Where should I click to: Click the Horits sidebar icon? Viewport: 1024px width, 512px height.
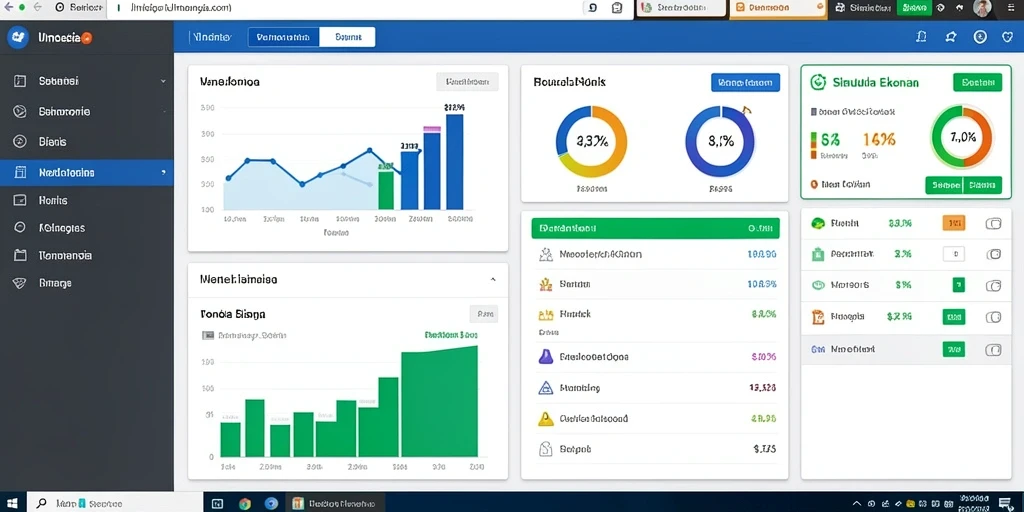[x=20, y=200]
